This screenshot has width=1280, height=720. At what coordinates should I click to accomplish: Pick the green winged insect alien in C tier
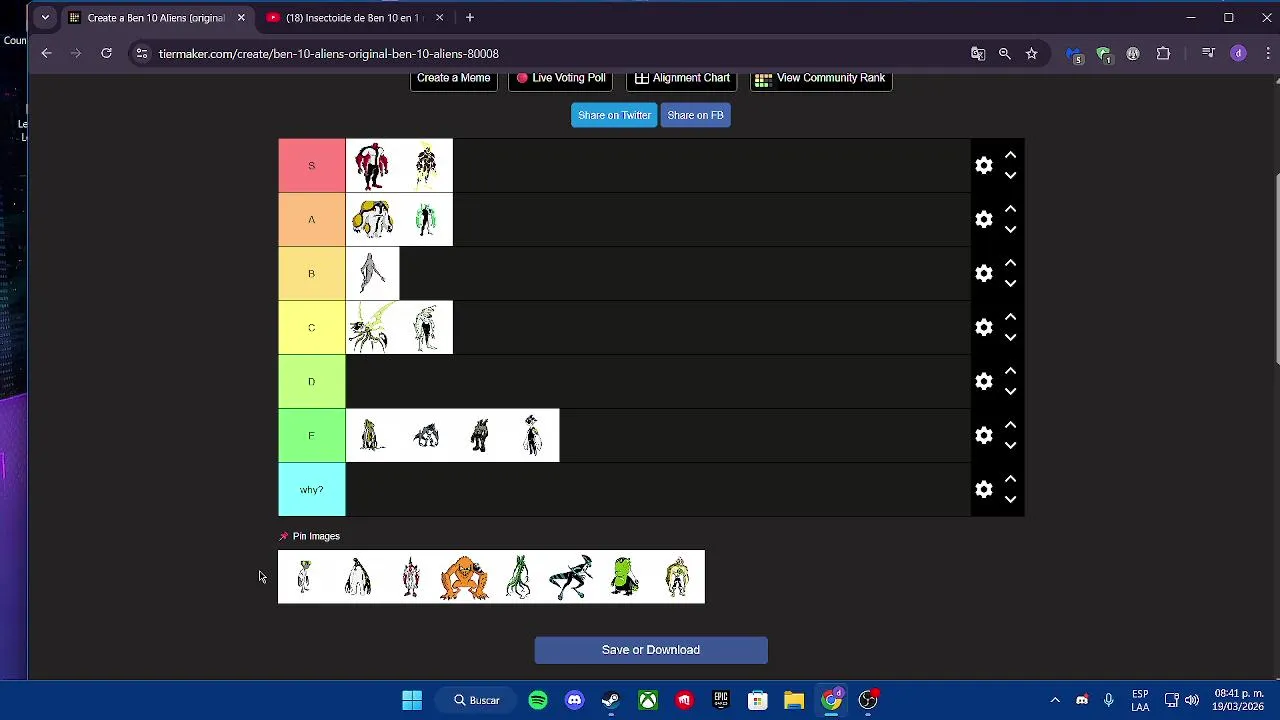coord(372,328)
